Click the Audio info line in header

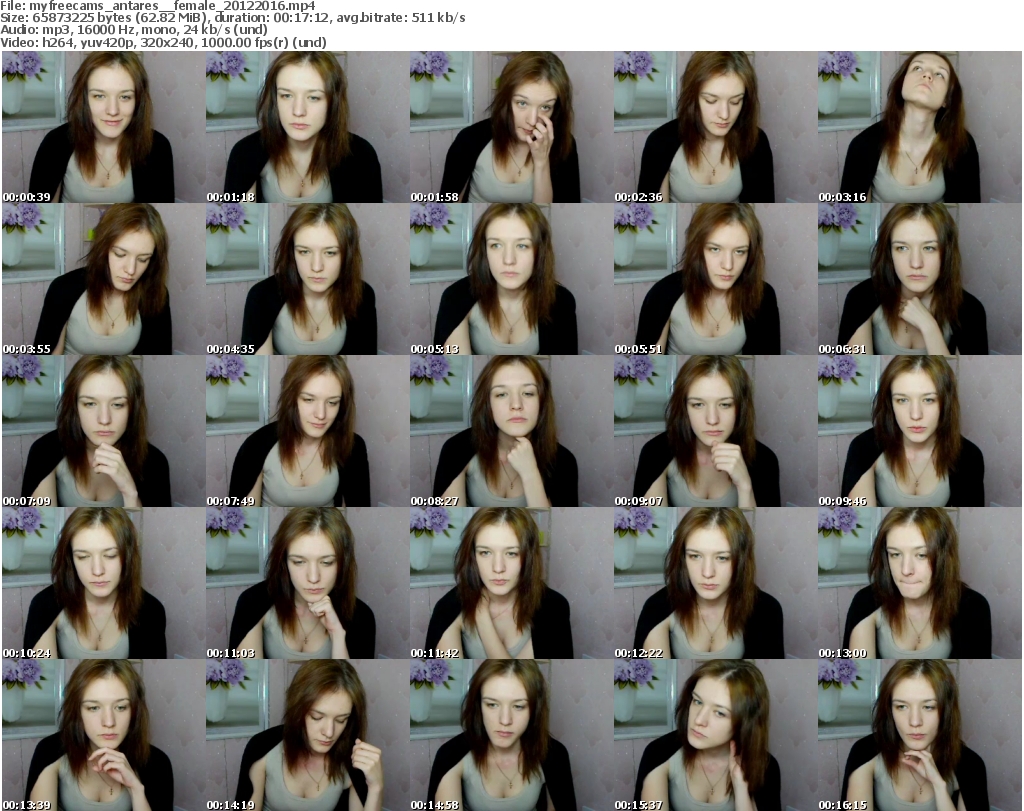(x=135, y=31)
